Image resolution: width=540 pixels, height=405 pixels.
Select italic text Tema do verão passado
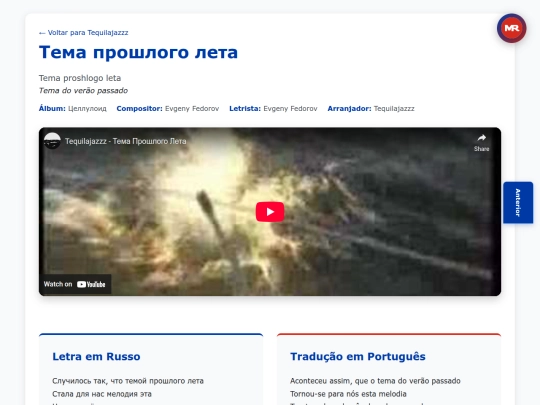point(83,91)
